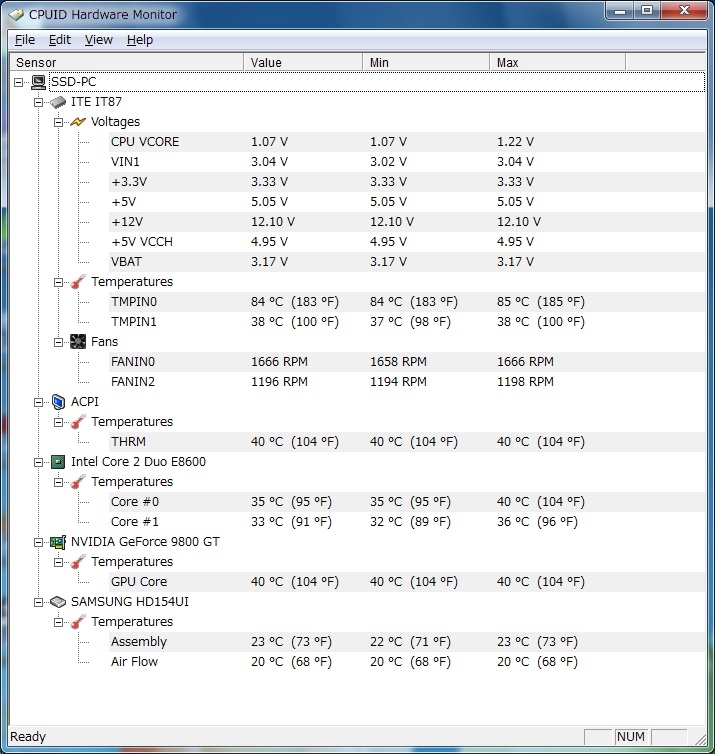Click the Voltages lightning icon
The width and height of the screenshot is (715, 754).
pyautogui.click(x=78, y=122)
